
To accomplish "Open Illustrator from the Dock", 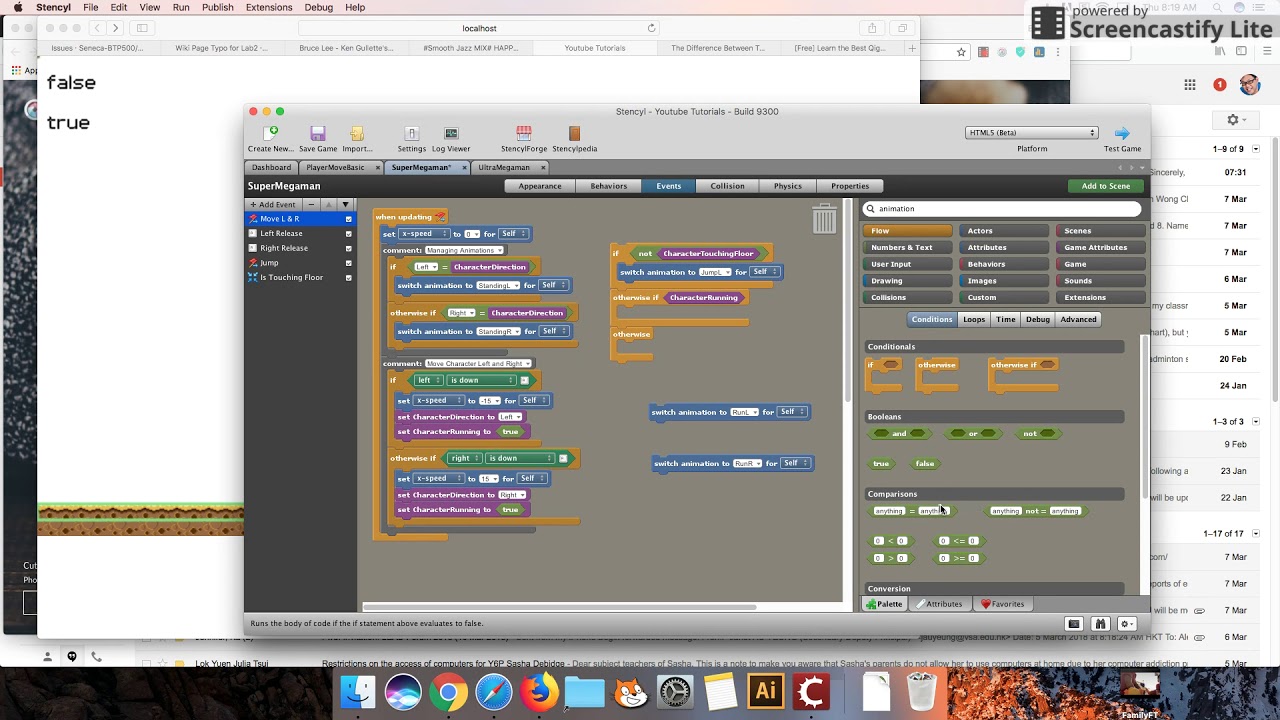I will tap(766, 692).
